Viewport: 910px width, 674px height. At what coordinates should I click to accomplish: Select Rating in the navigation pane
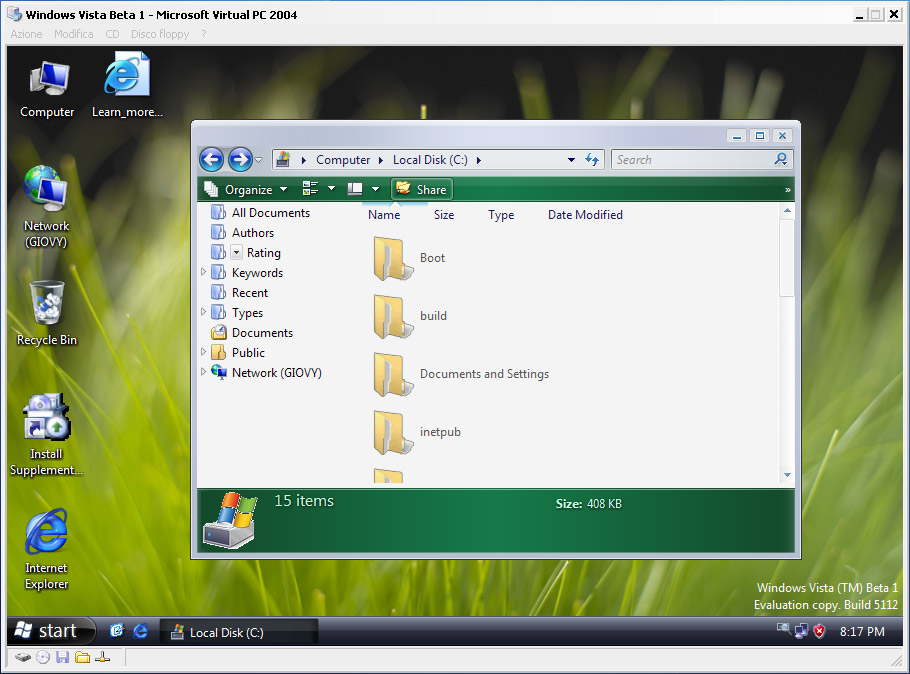pyautogui.click(x=263, y=253)
